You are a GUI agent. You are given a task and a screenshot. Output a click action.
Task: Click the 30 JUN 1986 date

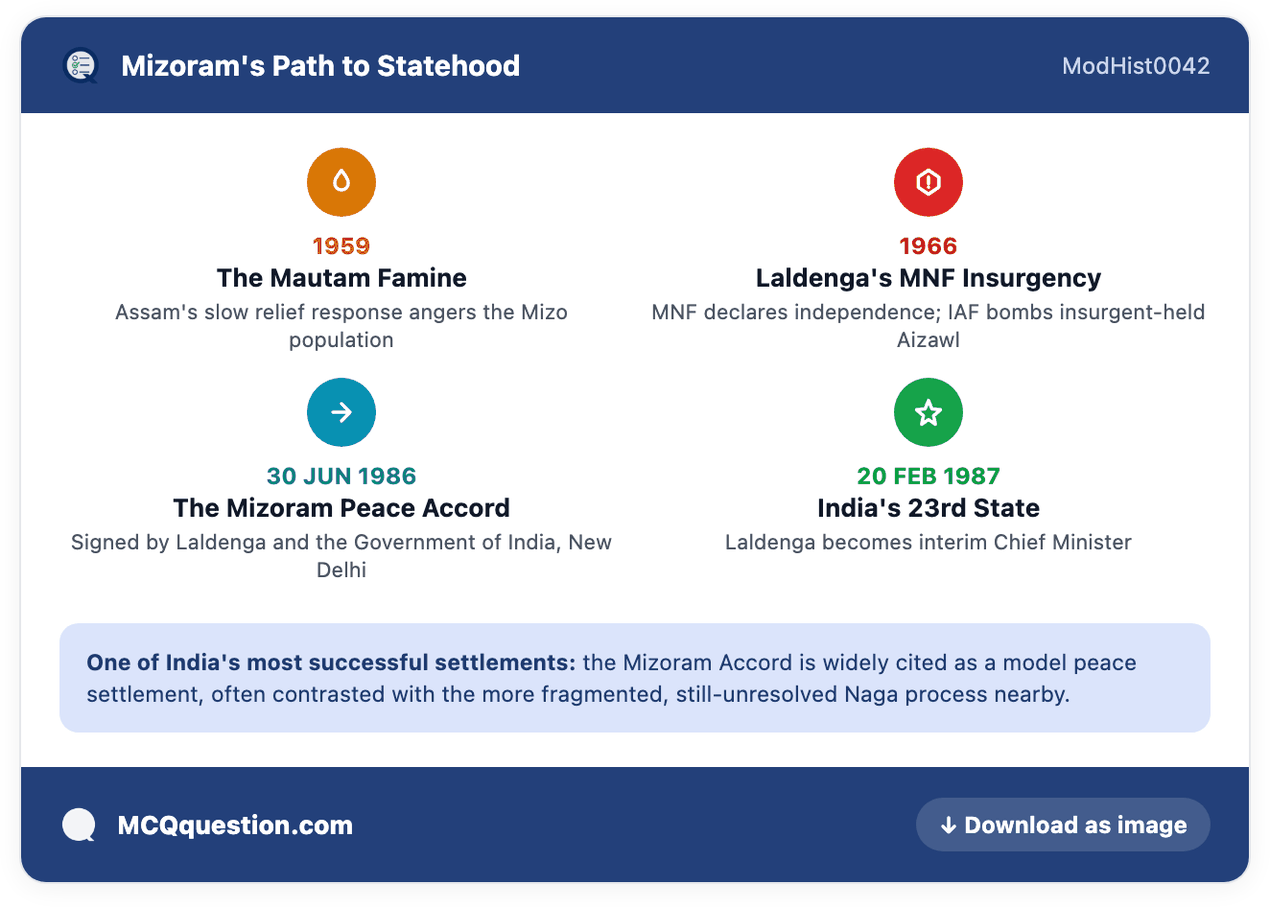[x=341, y=476]
